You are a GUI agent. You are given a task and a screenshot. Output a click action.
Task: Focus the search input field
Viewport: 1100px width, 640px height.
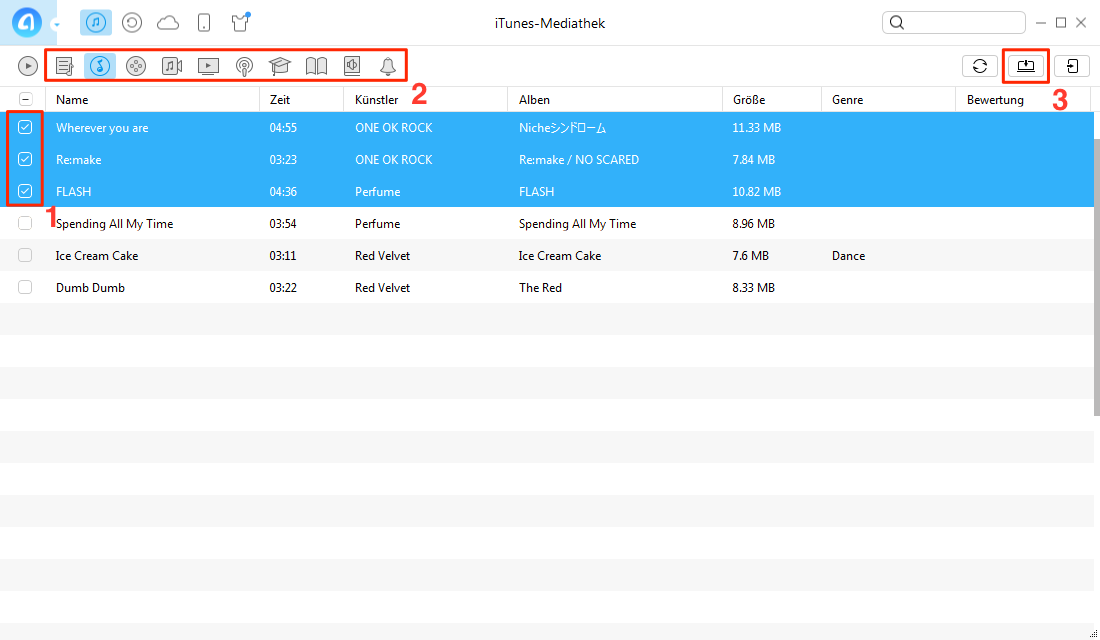(954, 22)
